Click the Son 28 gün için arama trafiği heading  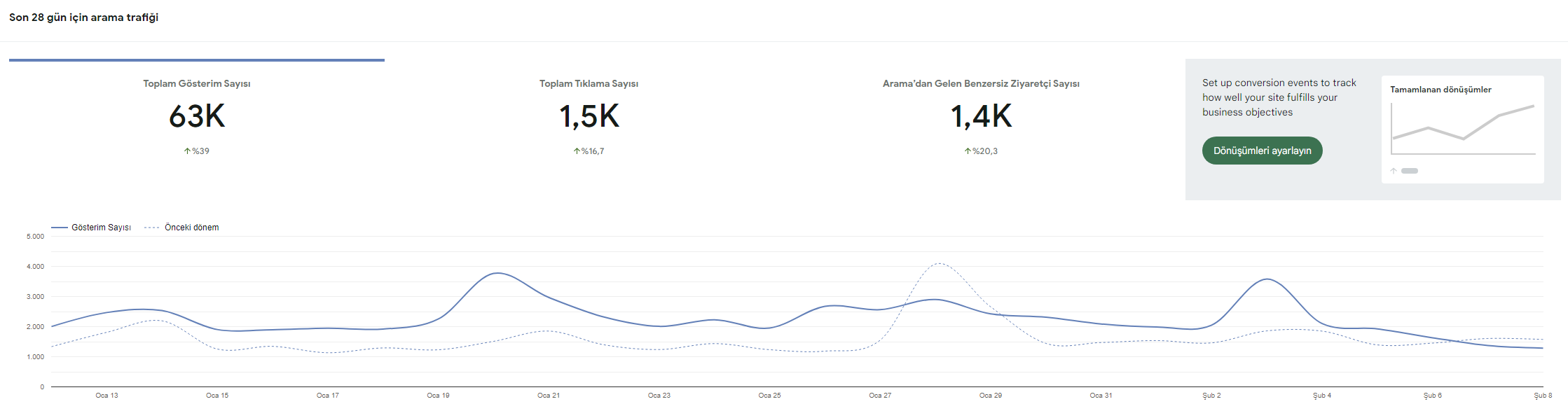click(84, 18)
